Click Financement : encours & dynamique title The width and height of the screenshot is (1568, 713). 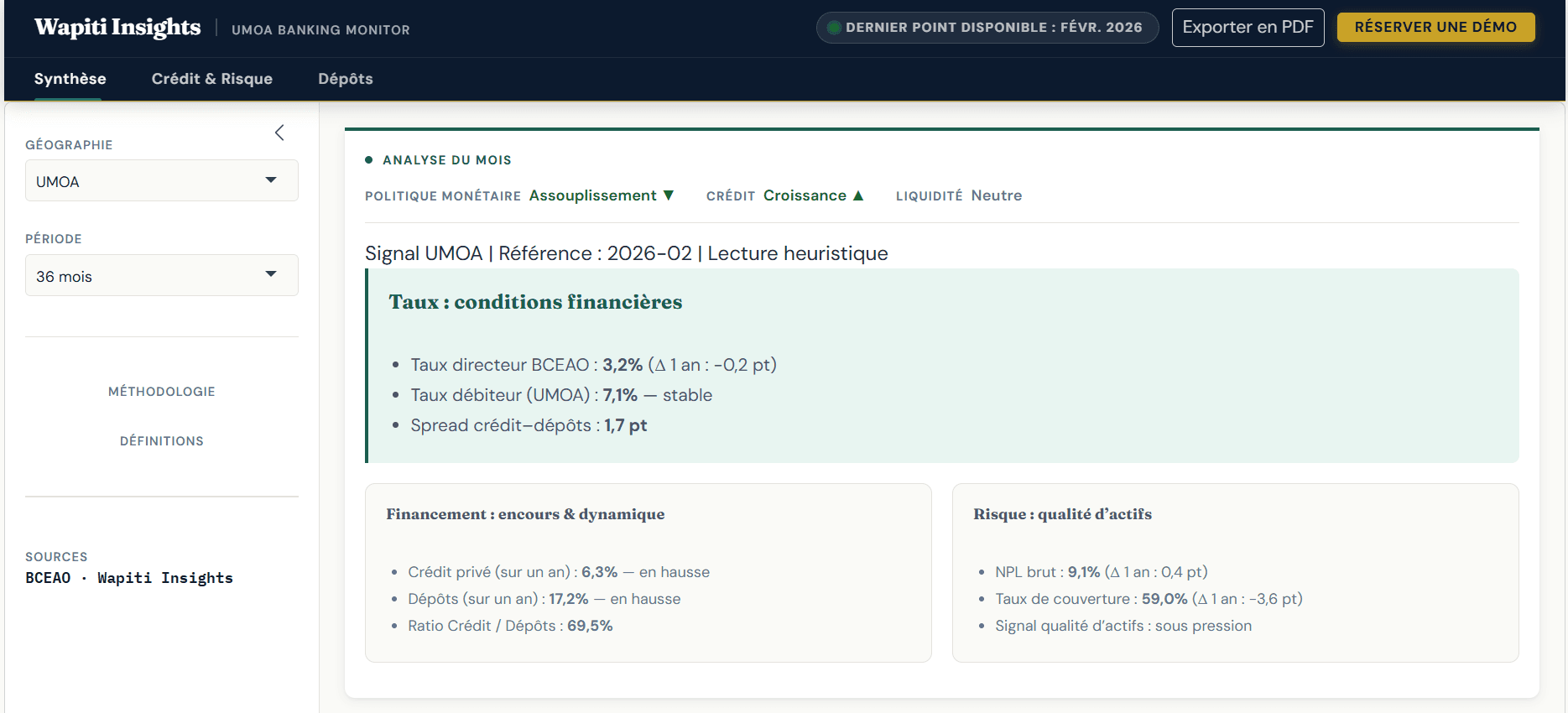click(525, 514)
